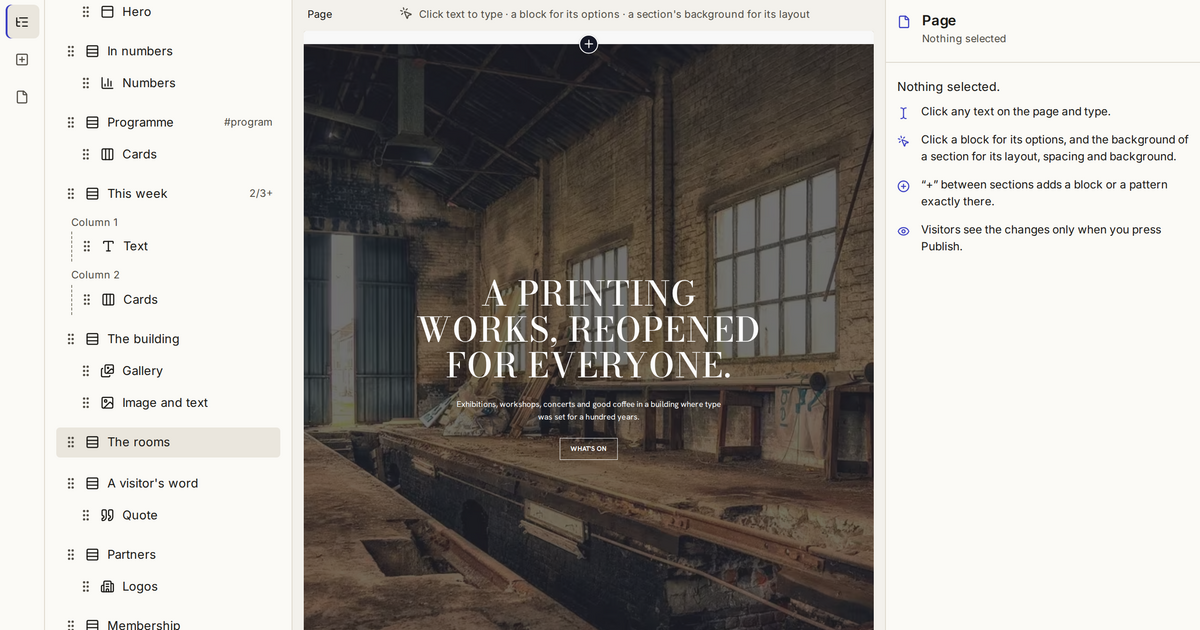Select the This week section in the outline

pyautogui.click(x=168, y=193)
